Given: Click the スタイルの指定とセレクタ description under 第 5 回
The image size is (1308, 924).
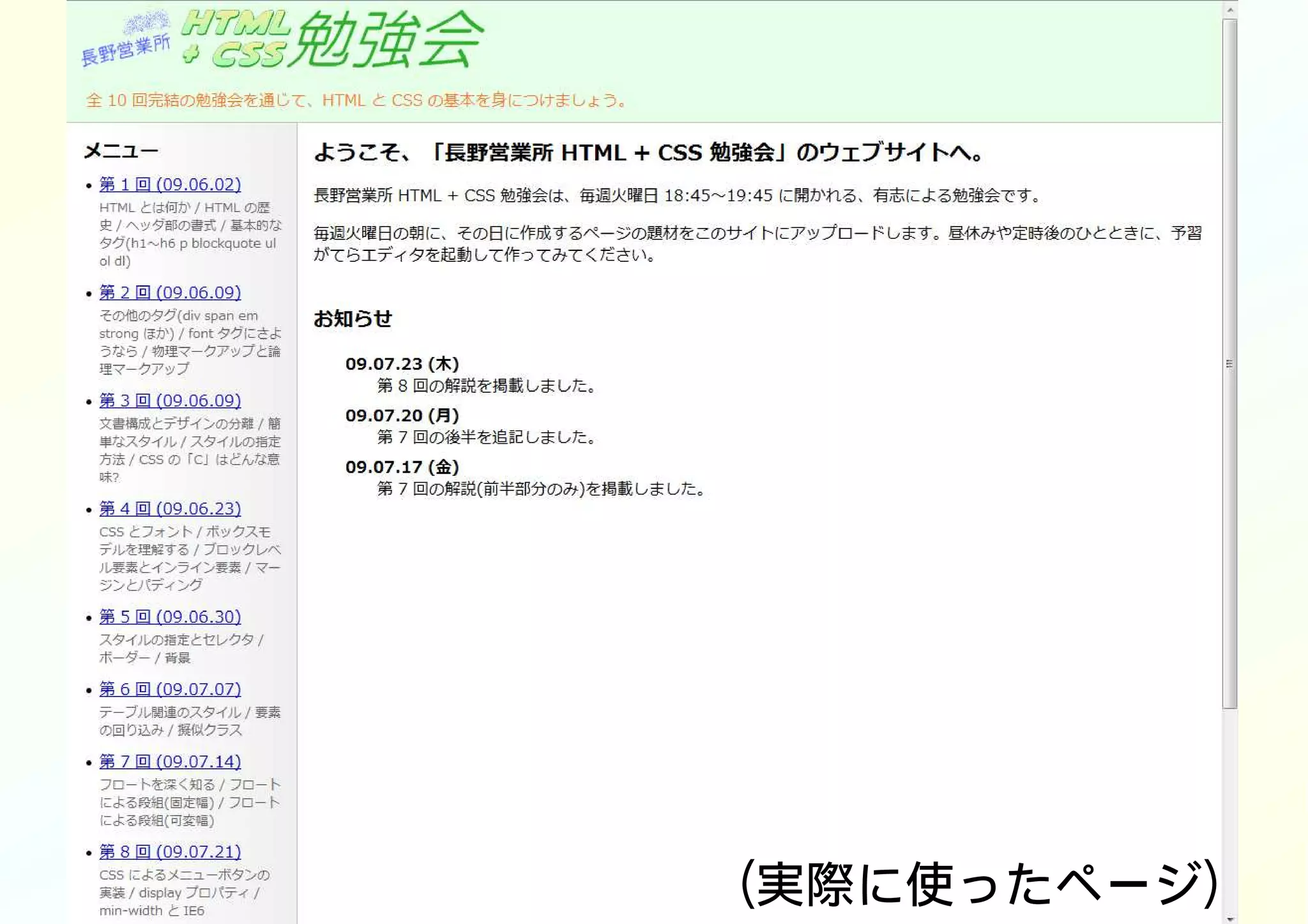Looking at the screenshot, I should 181,649.
